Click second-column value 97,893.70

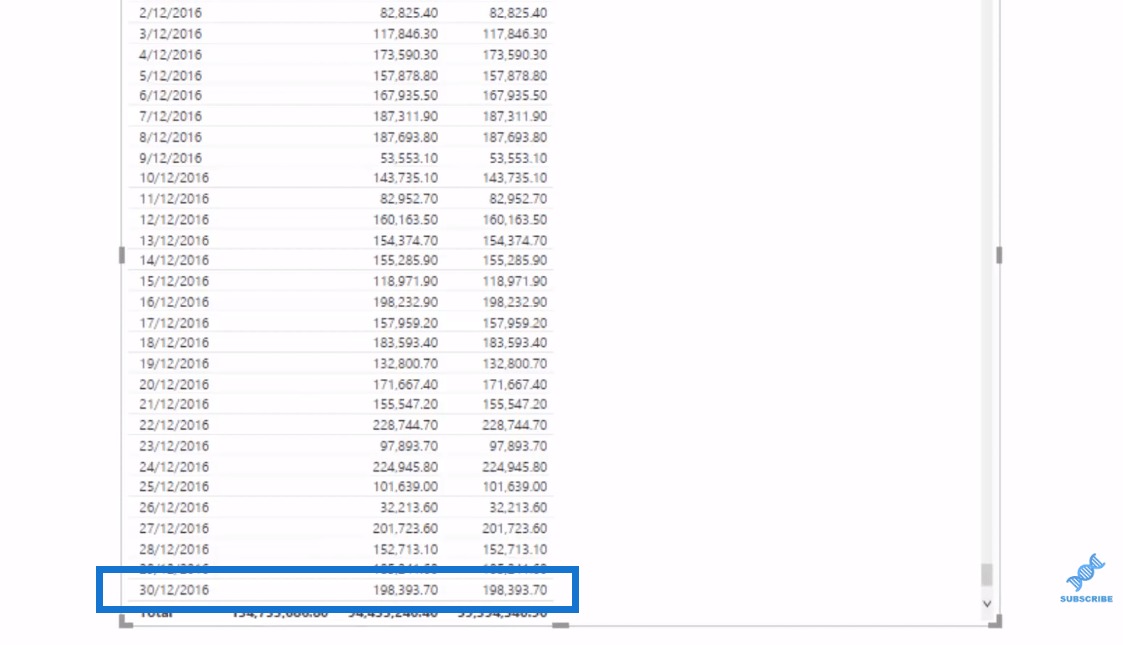518,445
